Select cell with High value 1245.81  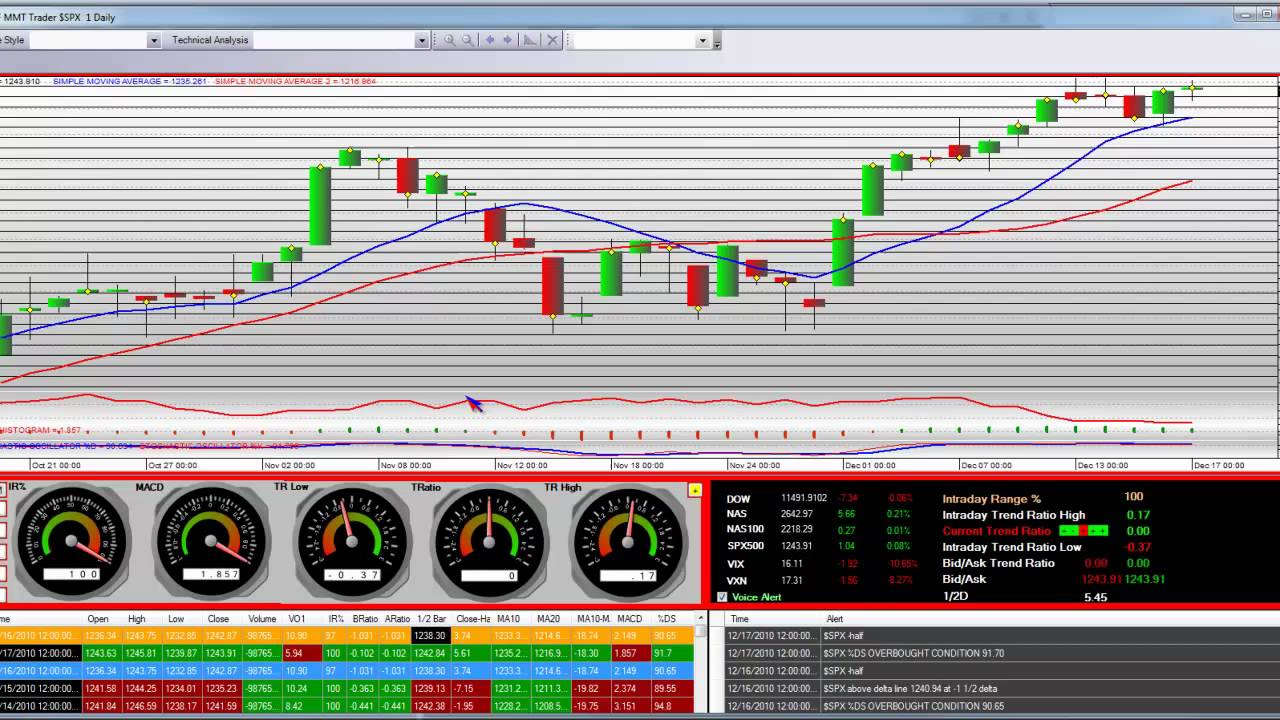140,653
